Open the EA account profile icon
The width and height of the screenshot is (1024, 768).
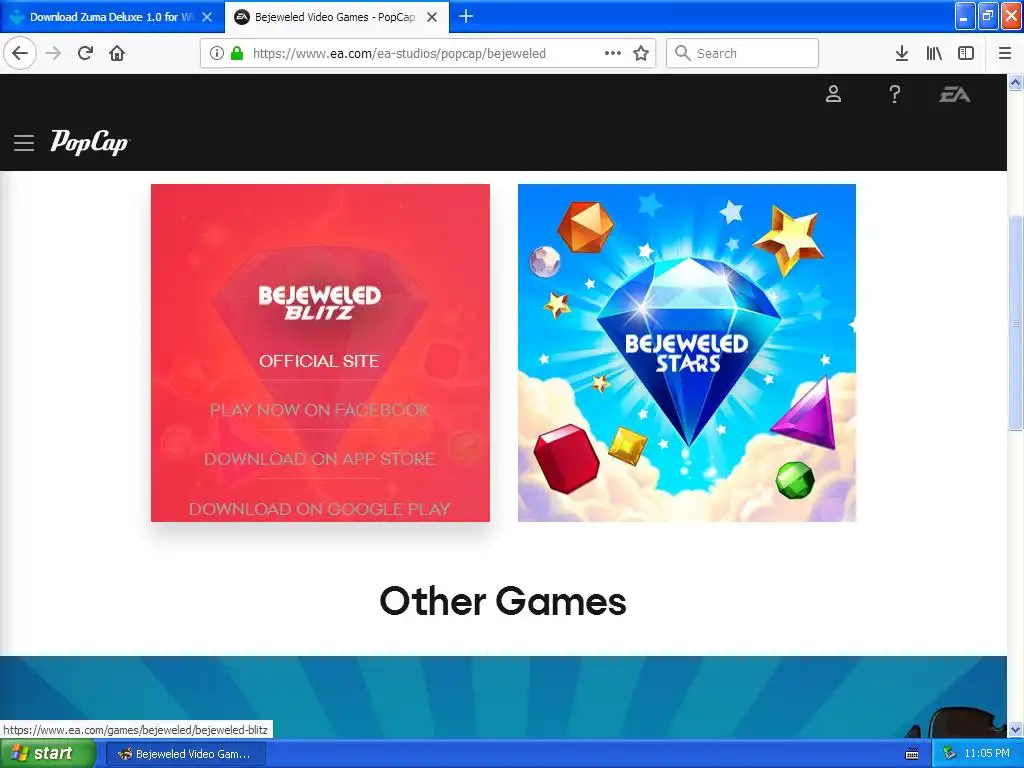tap(833, 94)
